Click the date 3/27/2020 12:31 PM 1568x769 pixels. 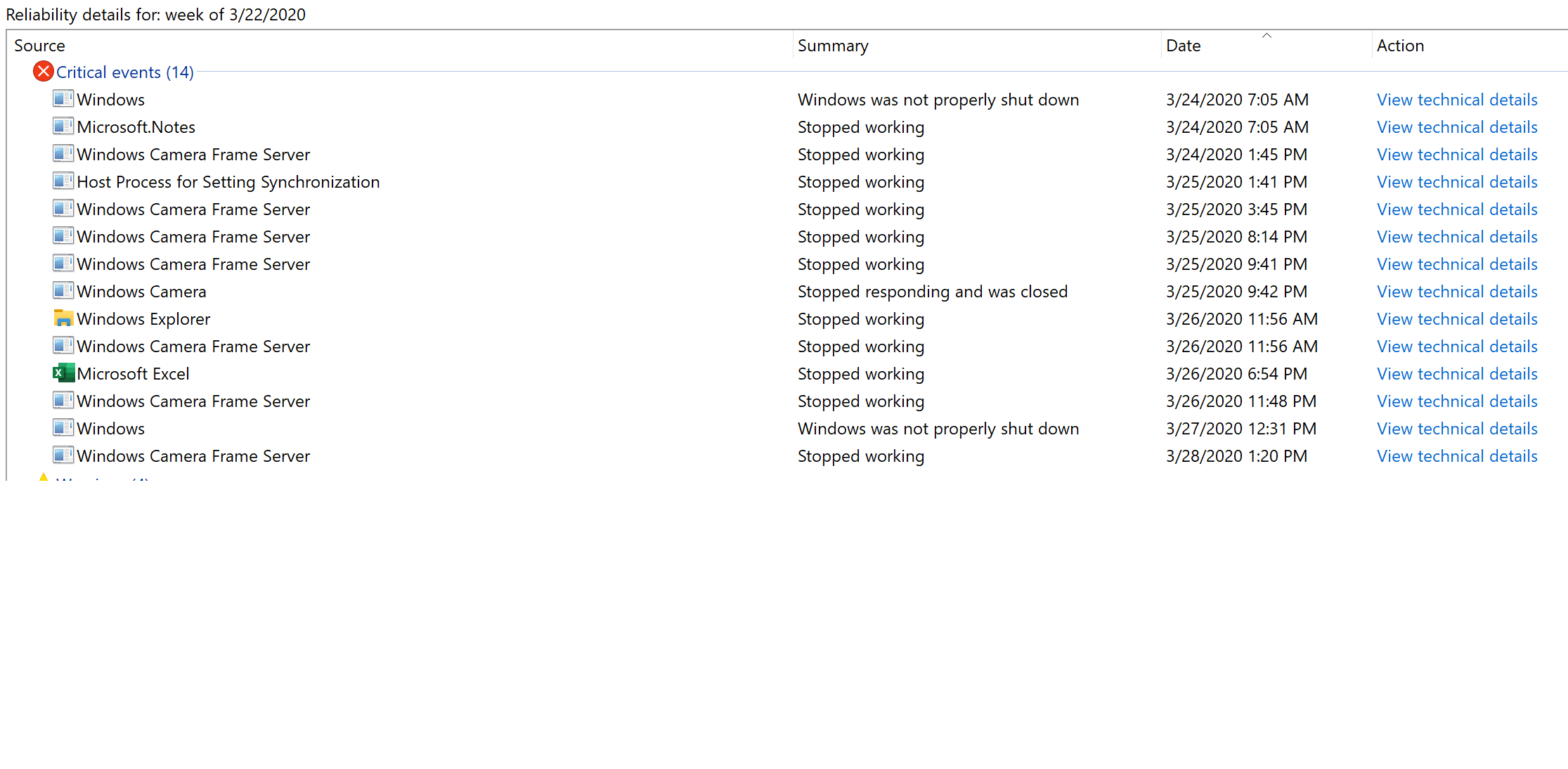(1241, 429)
